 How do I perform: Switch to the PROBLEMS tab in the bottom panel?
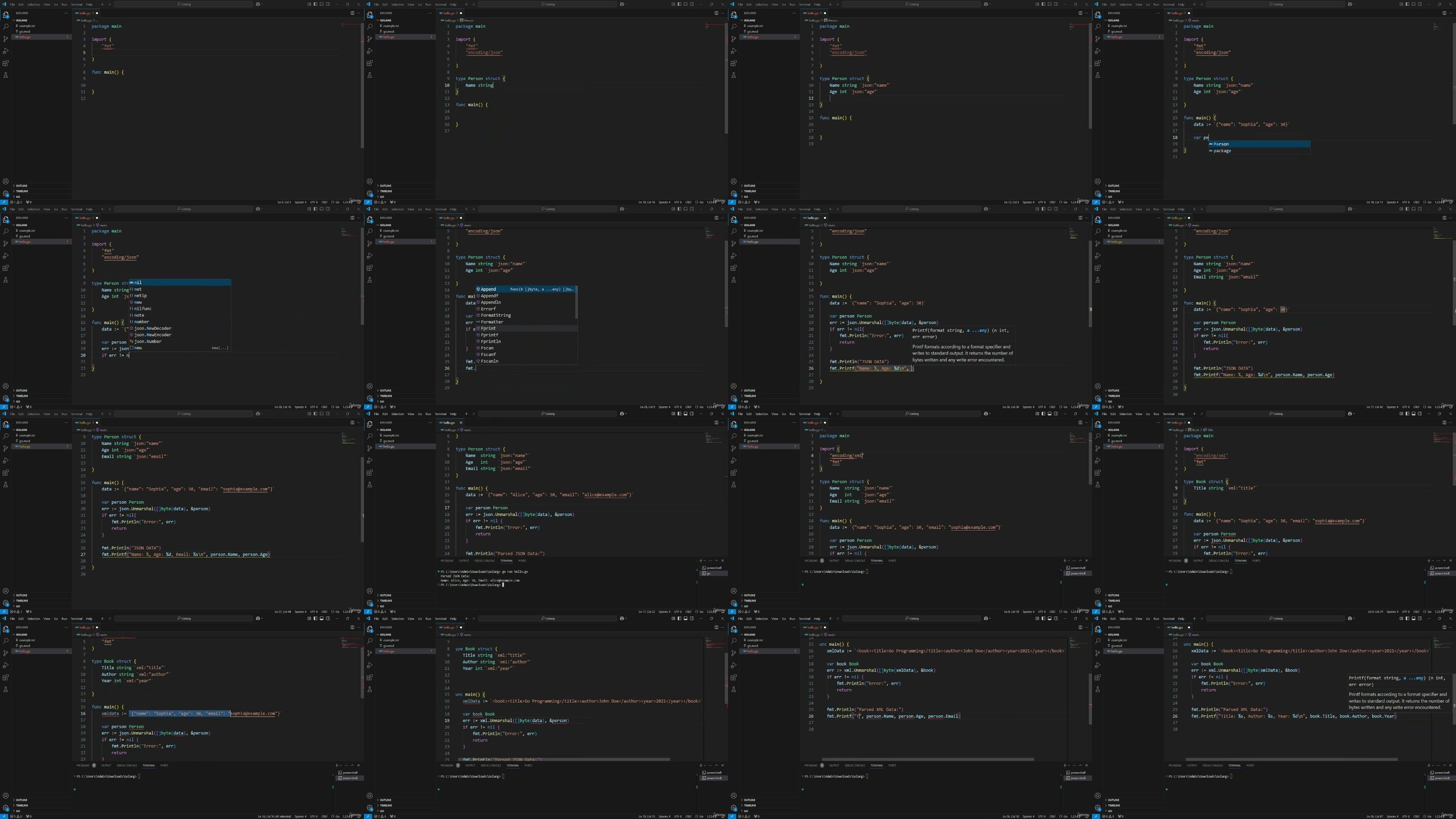(x=447, y=560)
